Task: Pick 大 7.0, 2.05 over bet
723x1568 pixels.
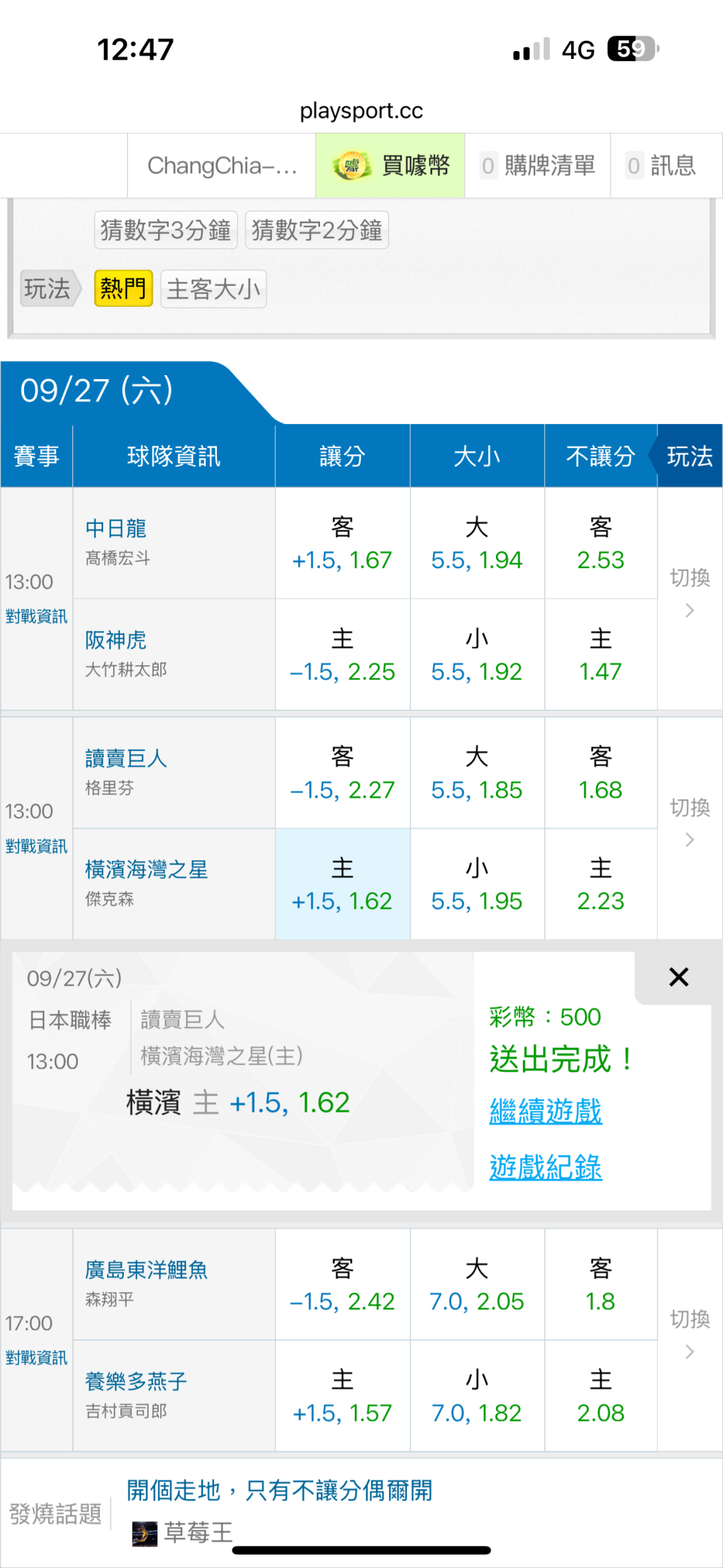Action: (477, 1285)
